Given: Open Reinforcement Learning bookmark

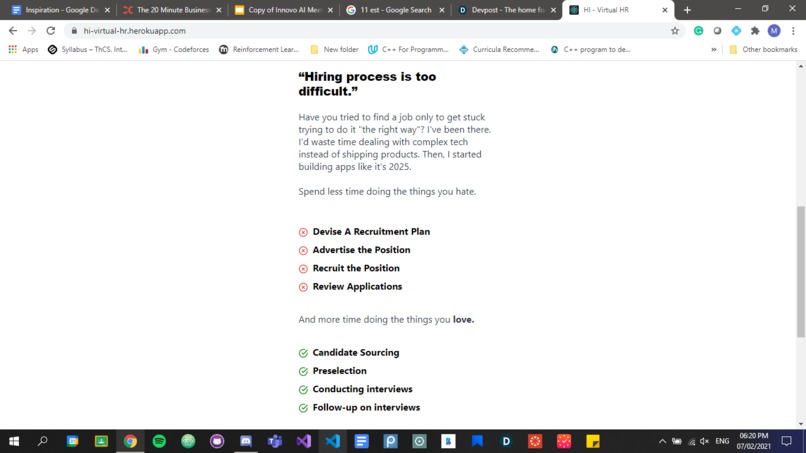Looking at the screenshot, I should click(259, 49).
